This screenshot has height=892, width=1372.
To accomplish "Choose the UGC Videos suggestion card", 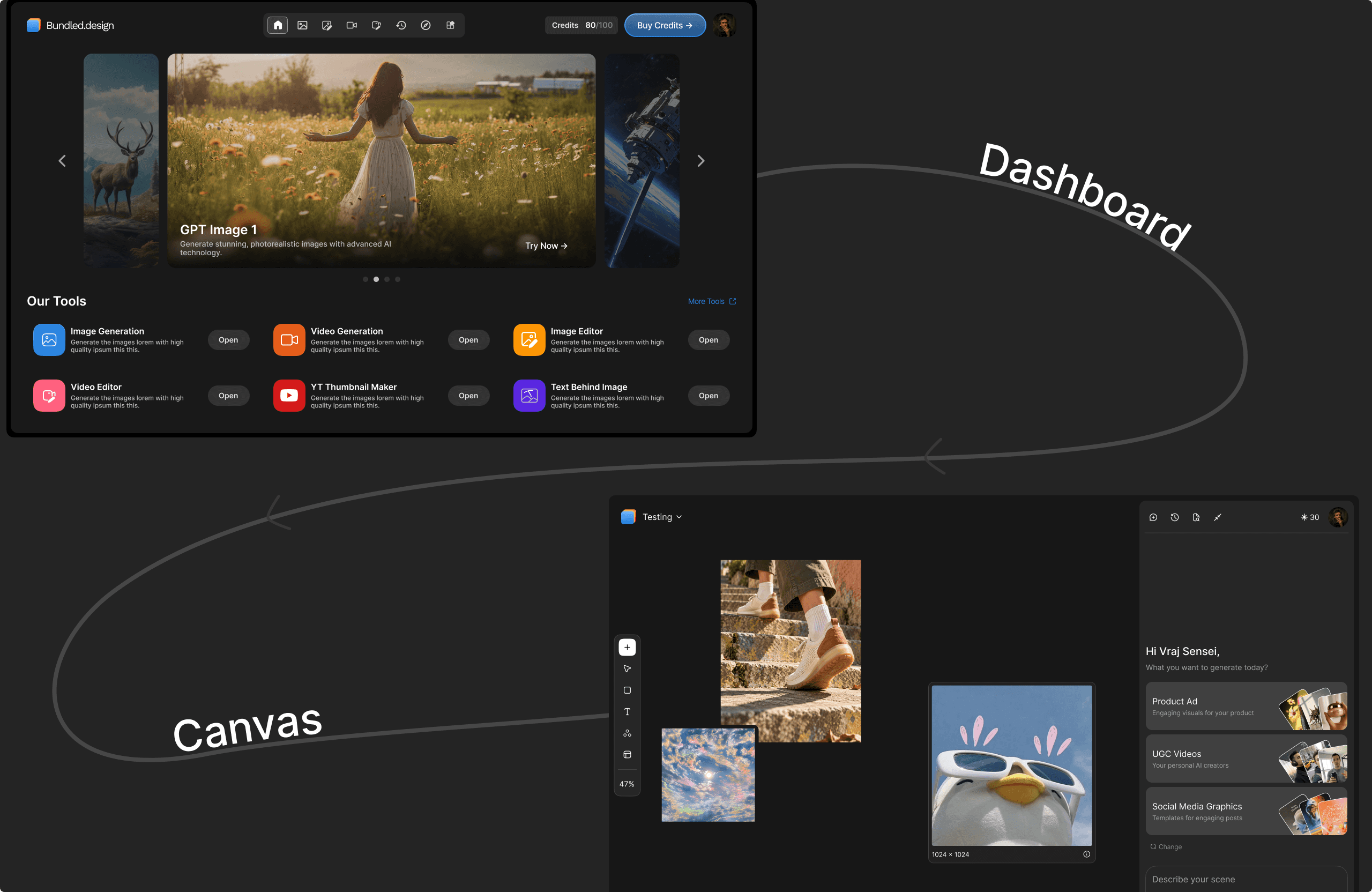I will pyautogui.click(x=1247, y=758).
